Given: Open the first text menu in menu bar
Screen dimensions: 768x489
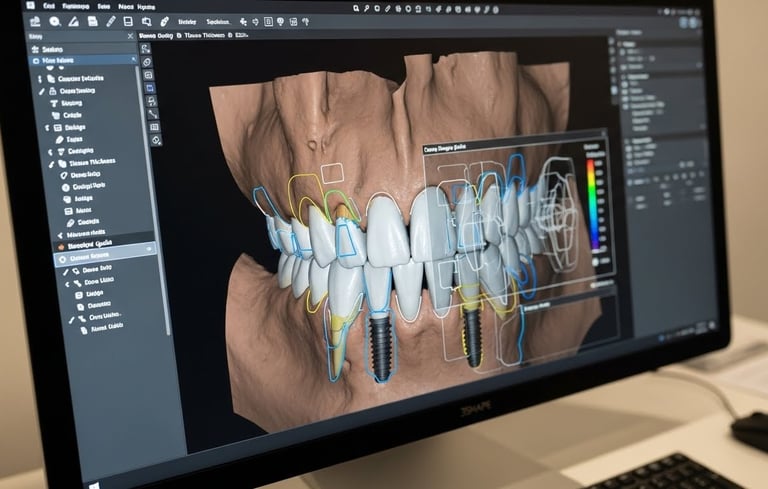Looking at the screenshot, I should tap(49, 6).
